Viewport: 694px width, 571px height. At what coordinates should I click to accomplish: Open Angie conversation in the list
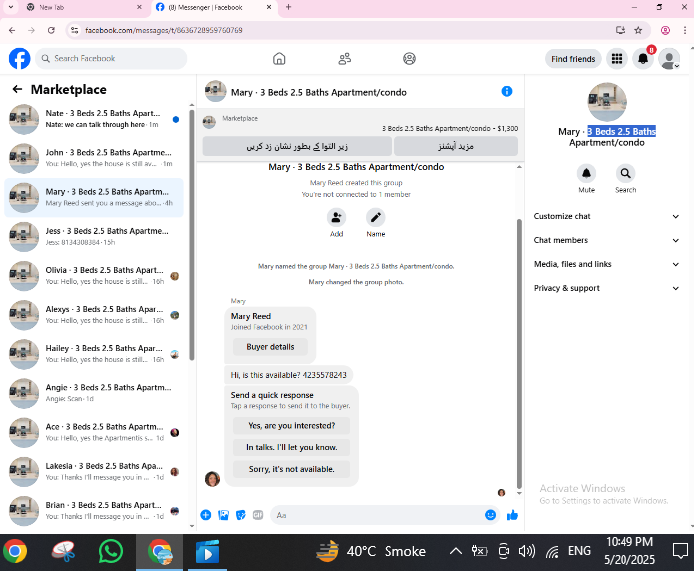click(x=94, y=393)
